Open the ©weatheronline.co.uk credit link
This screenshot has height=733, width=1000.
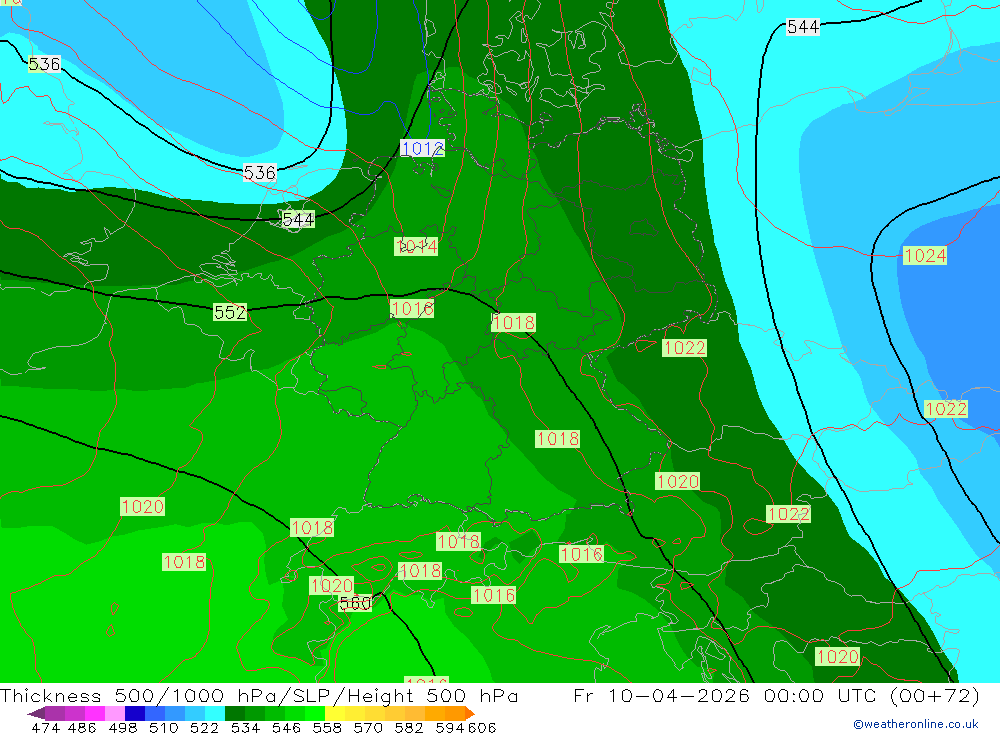pos(916,724)
